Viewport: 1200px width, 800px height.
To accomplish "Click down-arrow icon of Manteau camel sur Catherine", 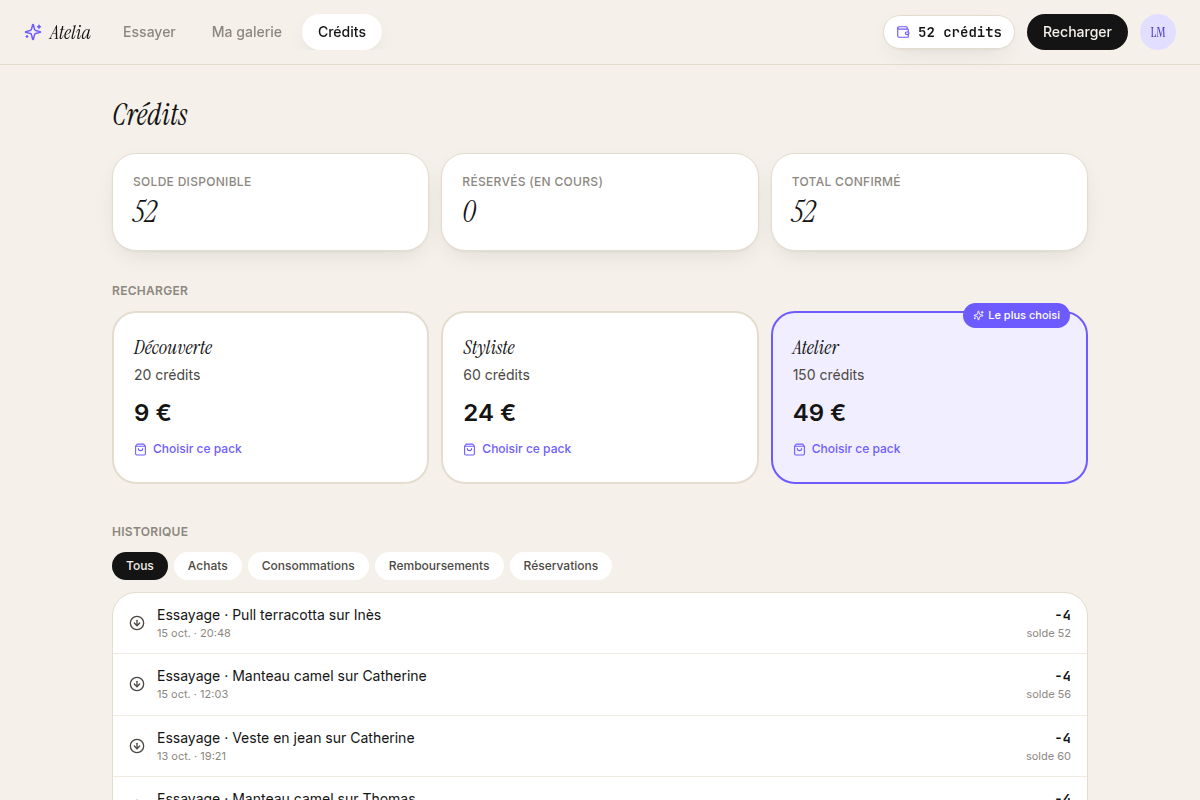I will tap(137, 684).
